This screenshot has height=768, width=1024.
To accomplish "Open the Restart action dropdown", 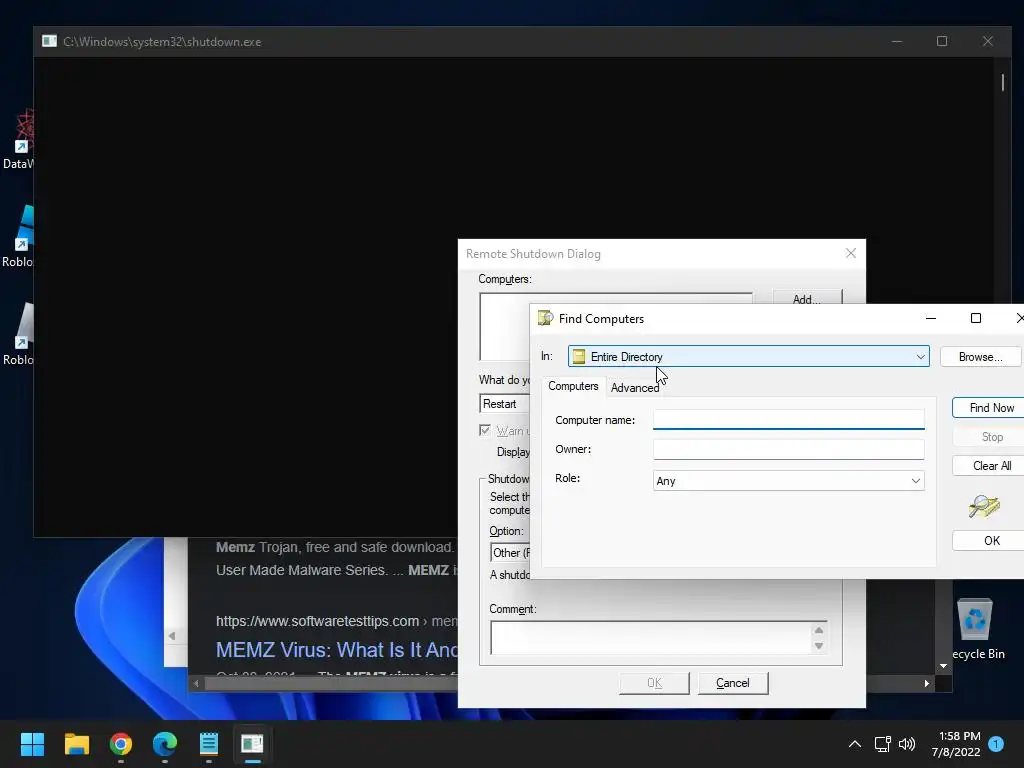I will click(505, 404).
